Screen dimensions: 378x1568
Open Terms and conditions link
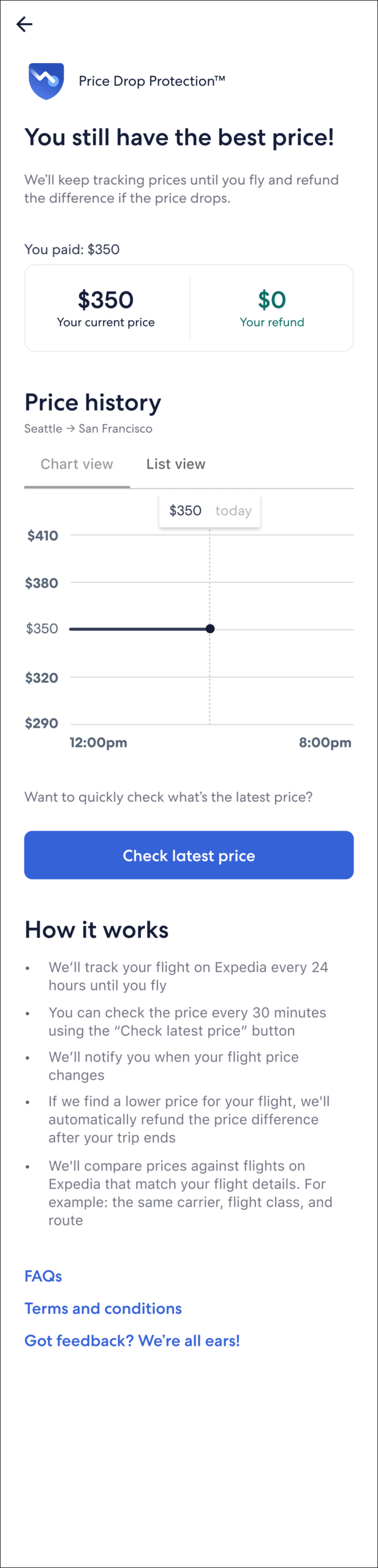tap(103, 1308)
